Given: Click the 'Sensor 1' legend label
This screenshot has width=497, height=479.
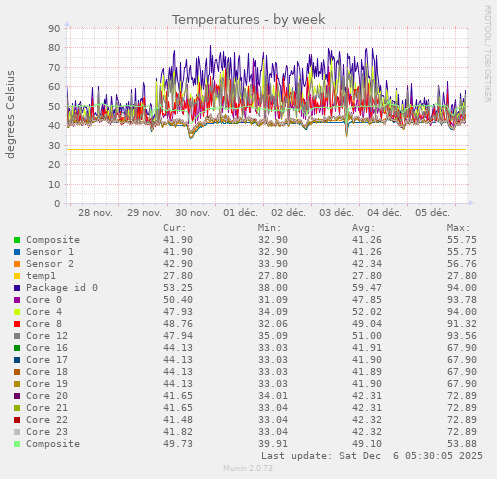Looking at the screenshot, I should 50,252.
